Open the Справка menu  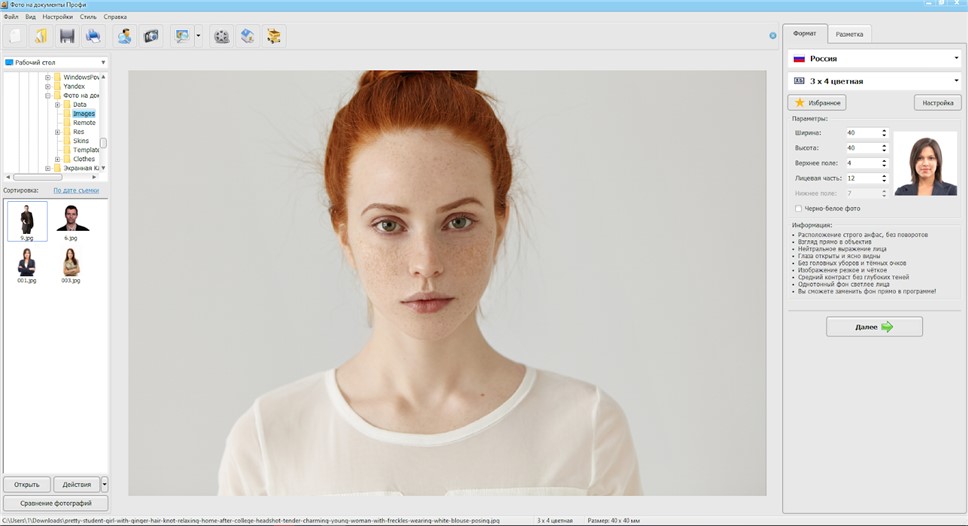(115, 17)
